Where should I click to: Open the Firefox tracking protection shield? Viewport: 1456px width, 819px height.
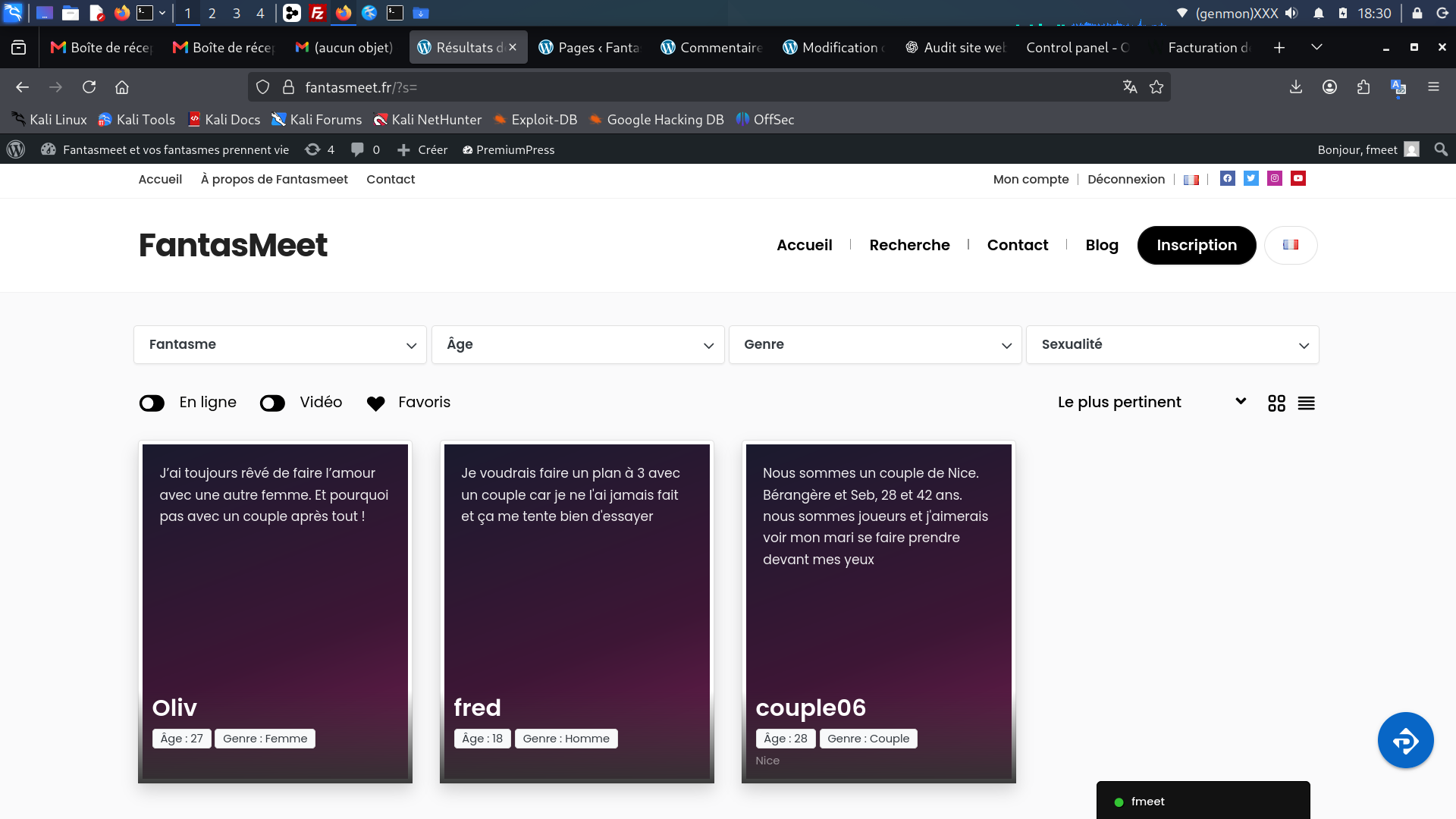[x=262, y=87]
